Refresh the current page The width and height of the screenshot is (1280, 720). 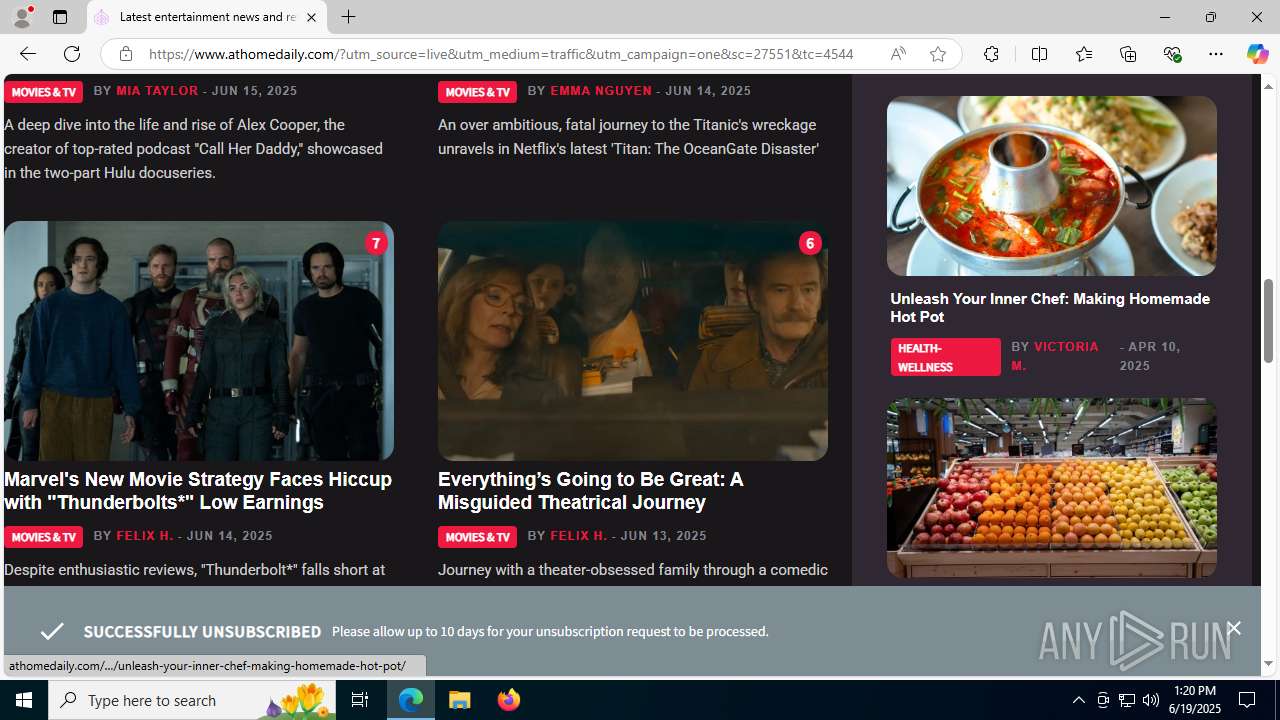pos(72,54)
